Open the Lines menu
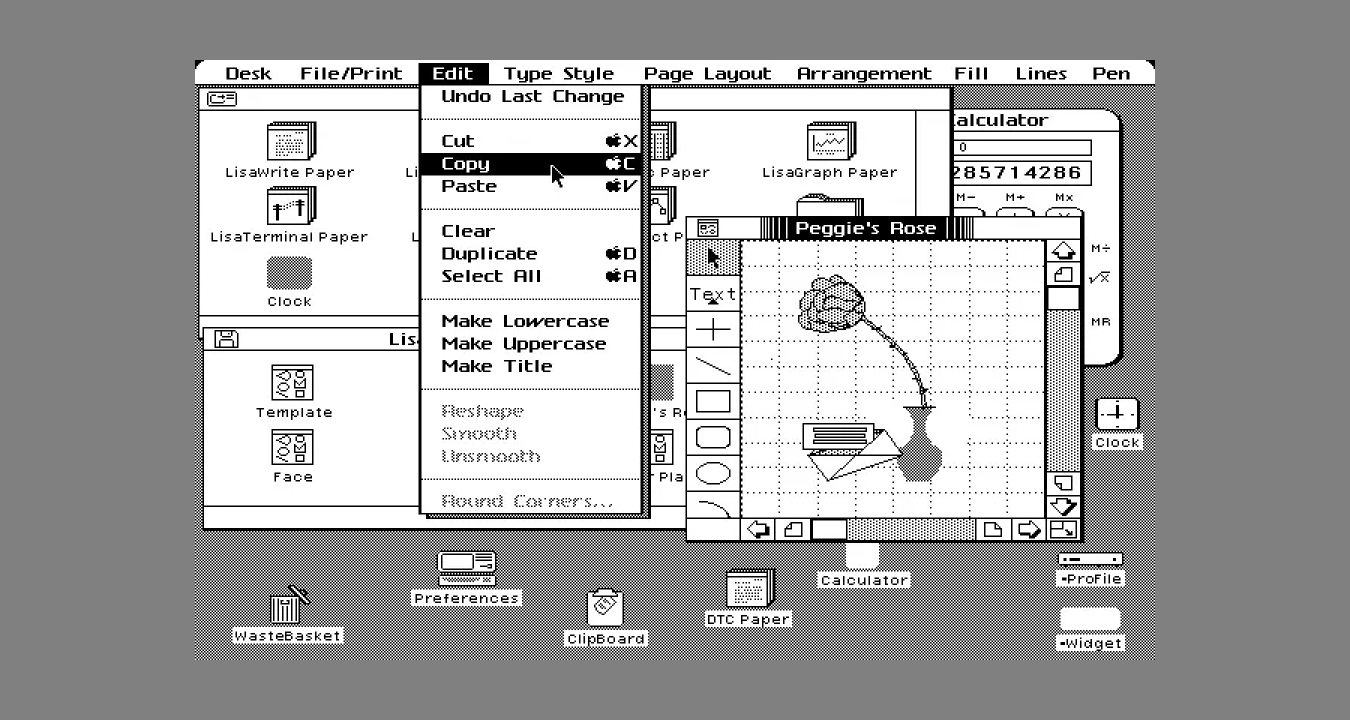1350x720 pixels. [x=1041, y=73]
